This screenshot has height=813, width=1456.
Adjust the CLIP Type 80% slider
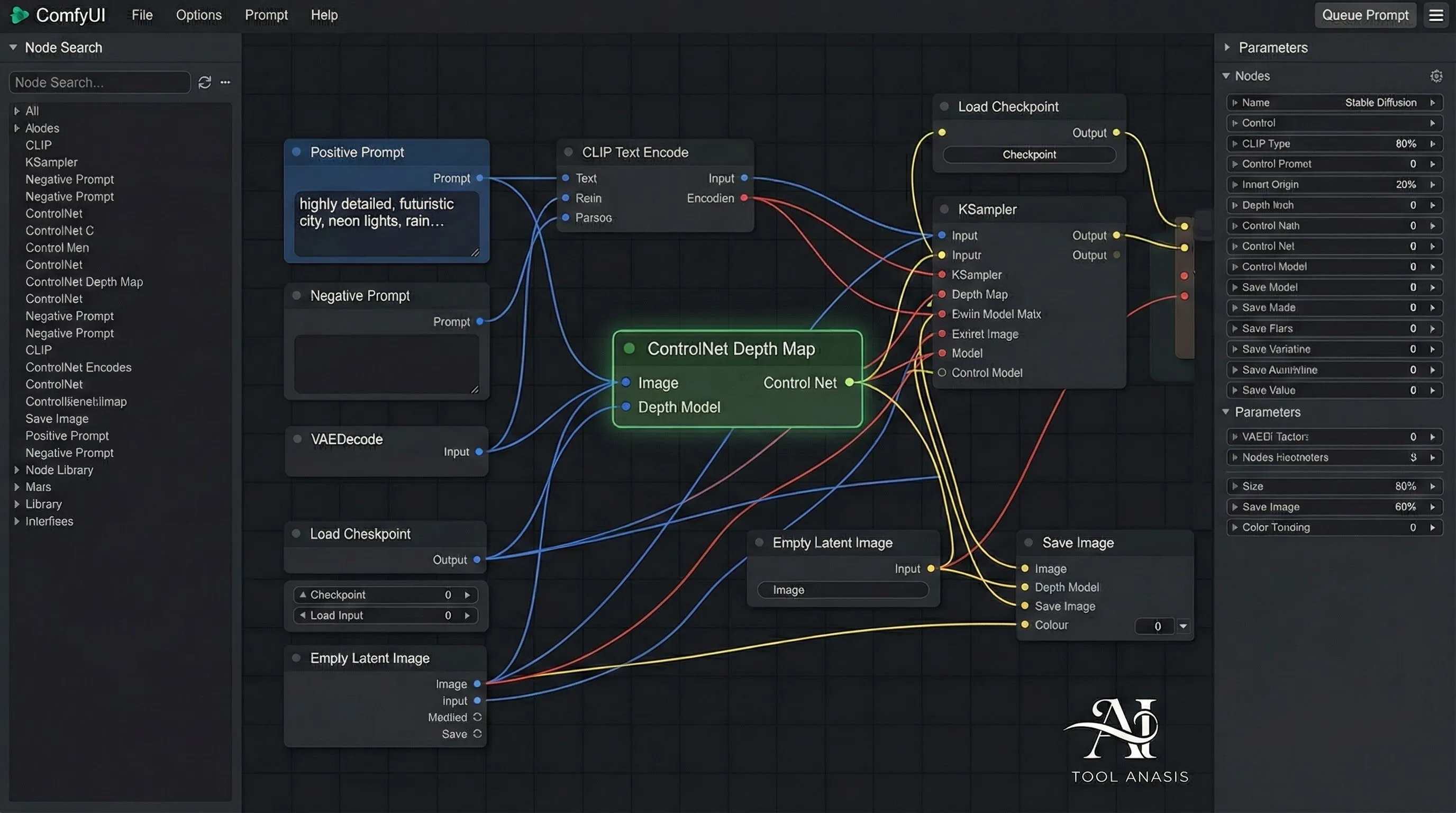1334,143
